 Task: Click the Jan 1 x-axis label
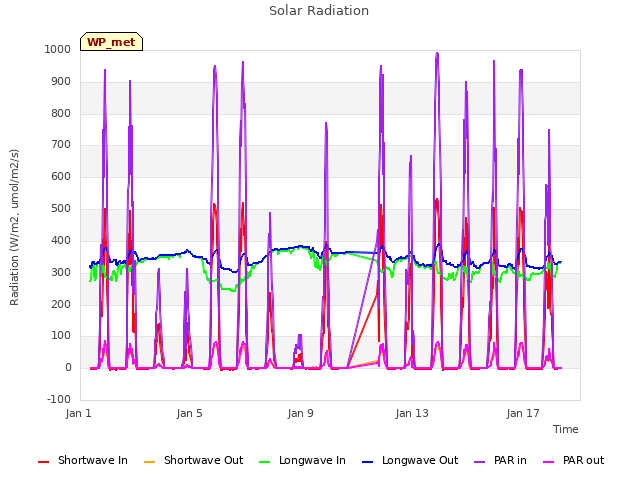tap(78, 413)
